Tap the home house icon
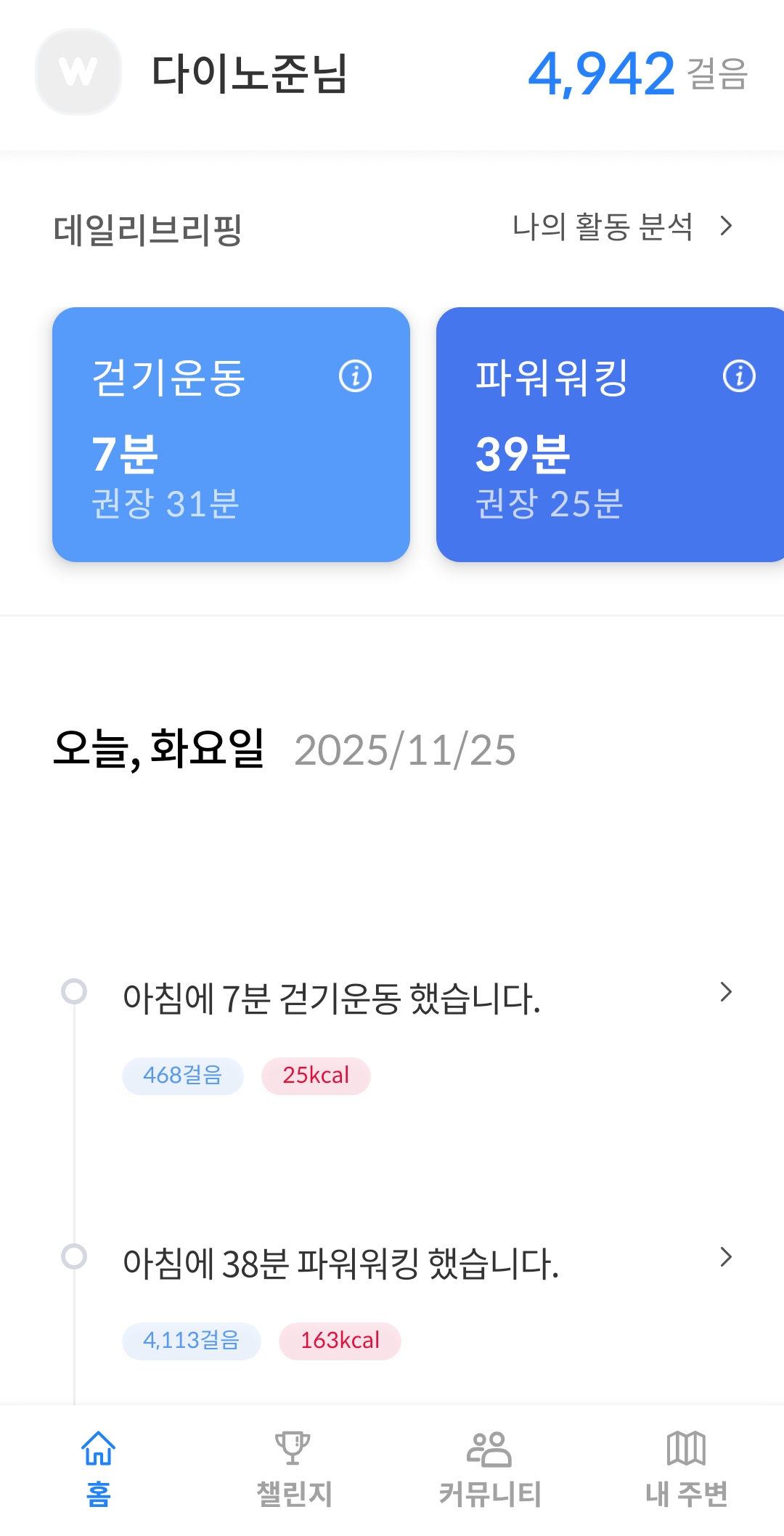The height and width of the screenshot is (1536, 784). tap(98, 1448)
